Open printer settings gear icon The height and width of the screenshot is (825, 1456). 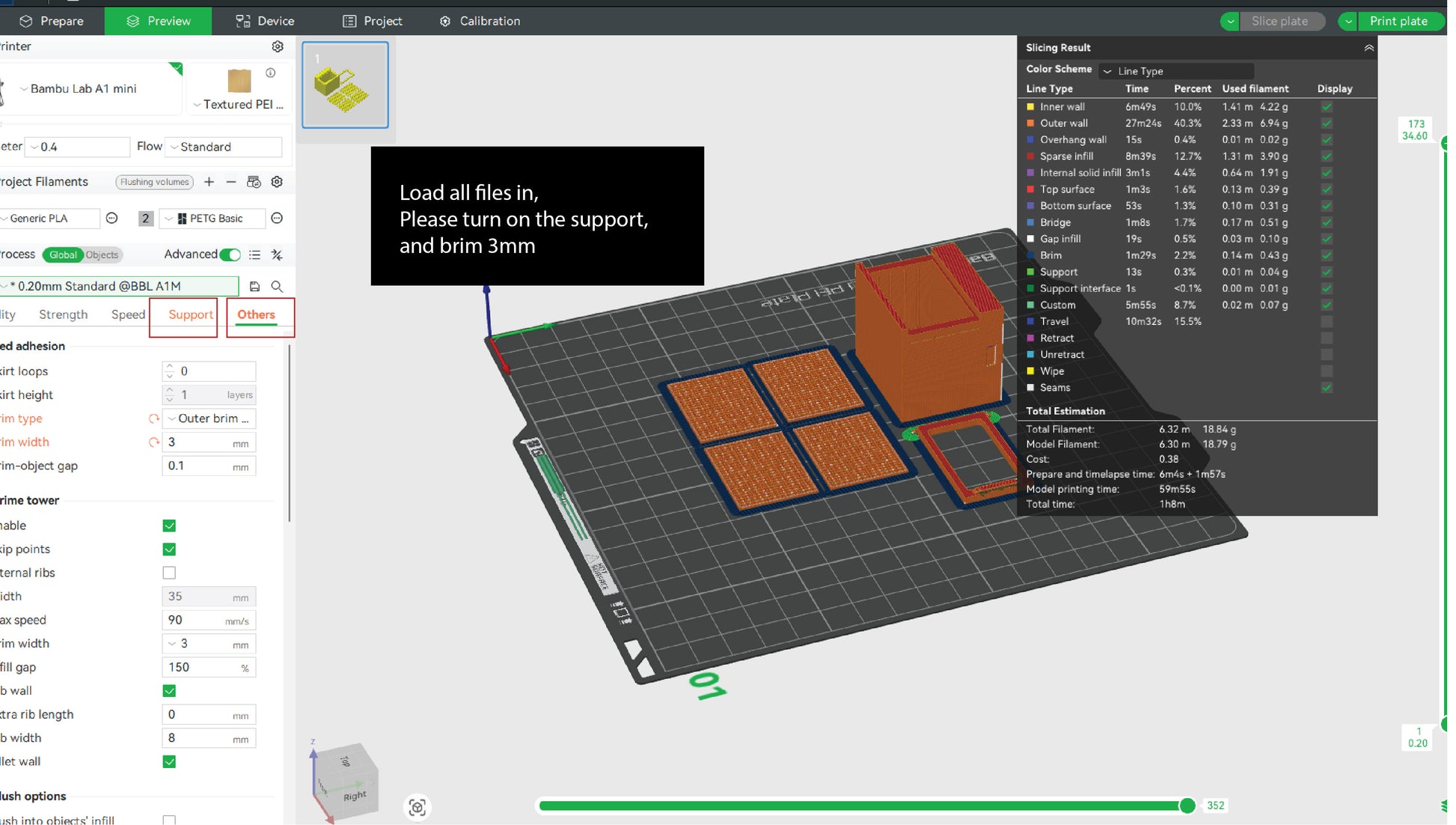pyautogui.click(x=278, y=46)
